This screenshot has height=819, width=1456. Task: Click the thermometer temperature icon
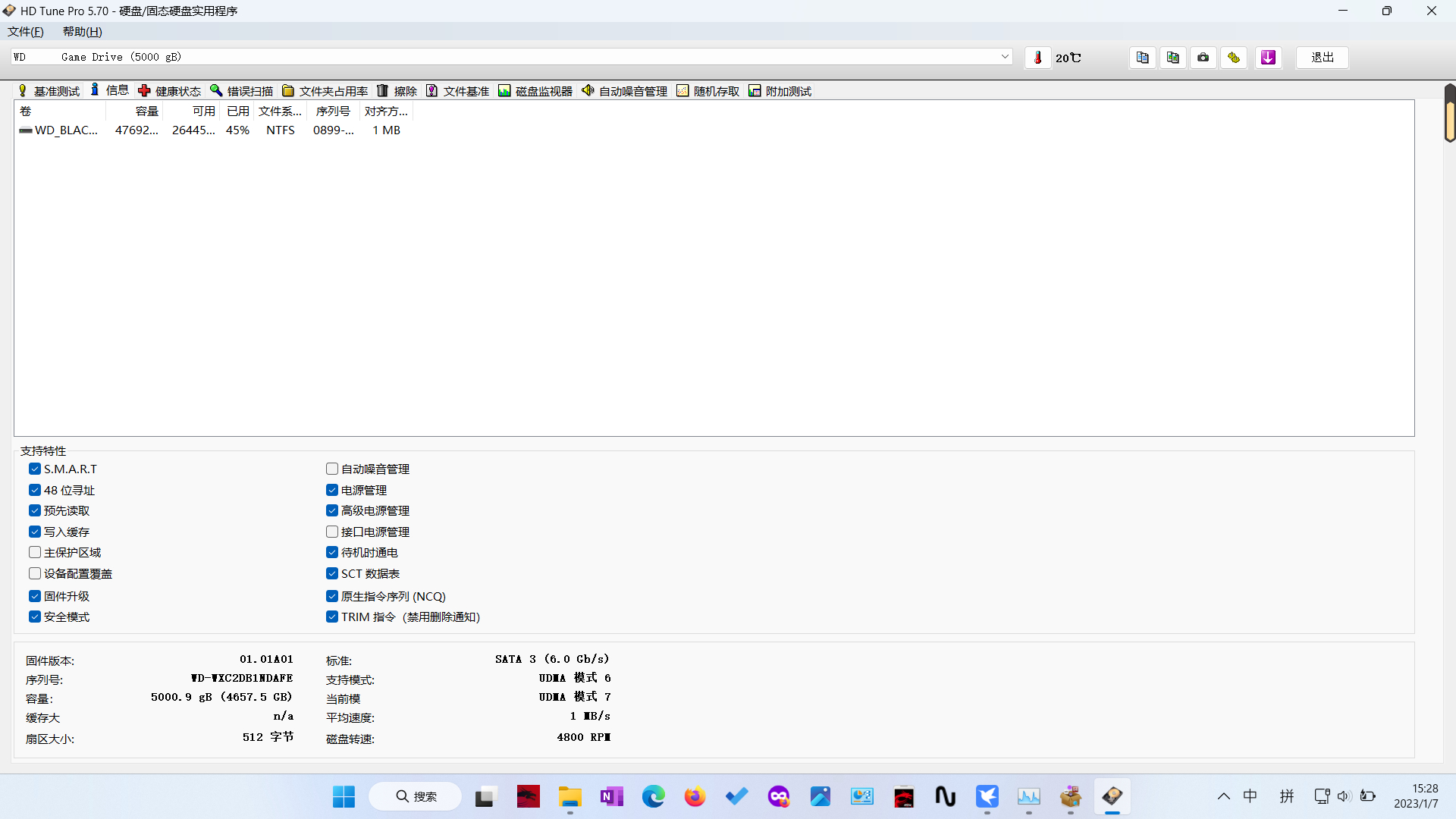(1038, 58)
